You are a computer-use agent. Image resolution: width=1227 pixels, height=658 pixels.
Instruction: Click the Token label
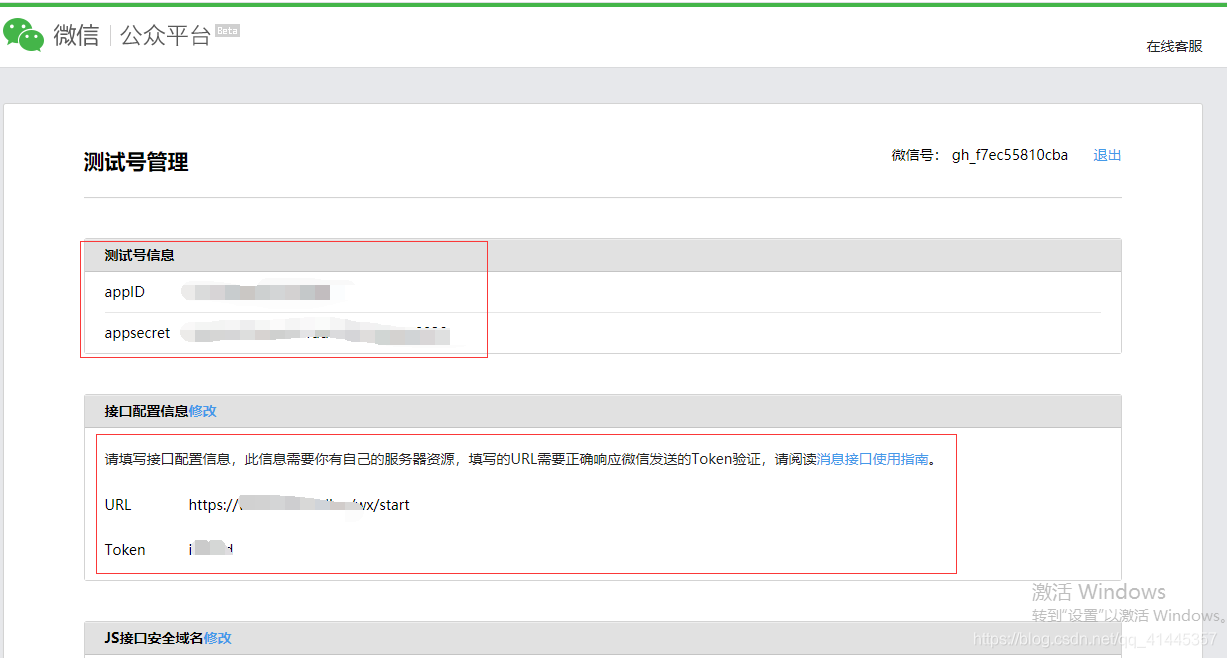click(125, 550)
